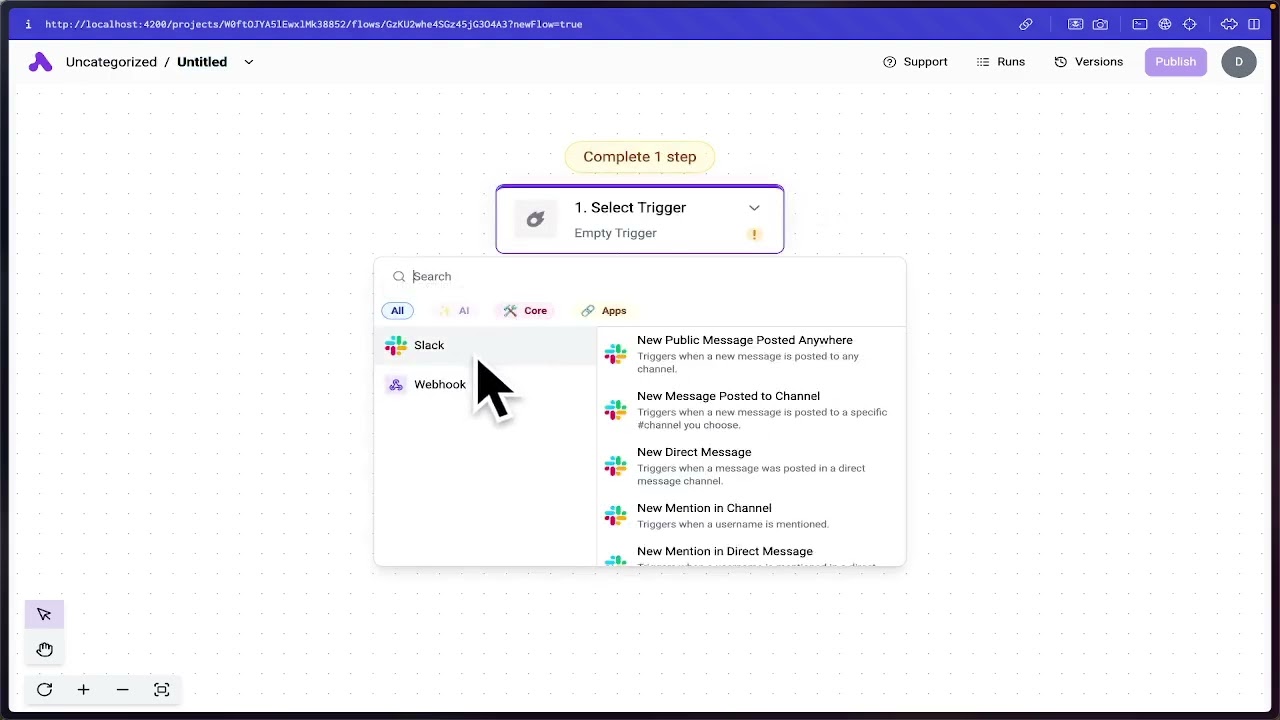Viewport: 1280px width, 720px height.
Task: Select New Public Message Posted Anywhere trigger
Action: (x=750, y=354)
